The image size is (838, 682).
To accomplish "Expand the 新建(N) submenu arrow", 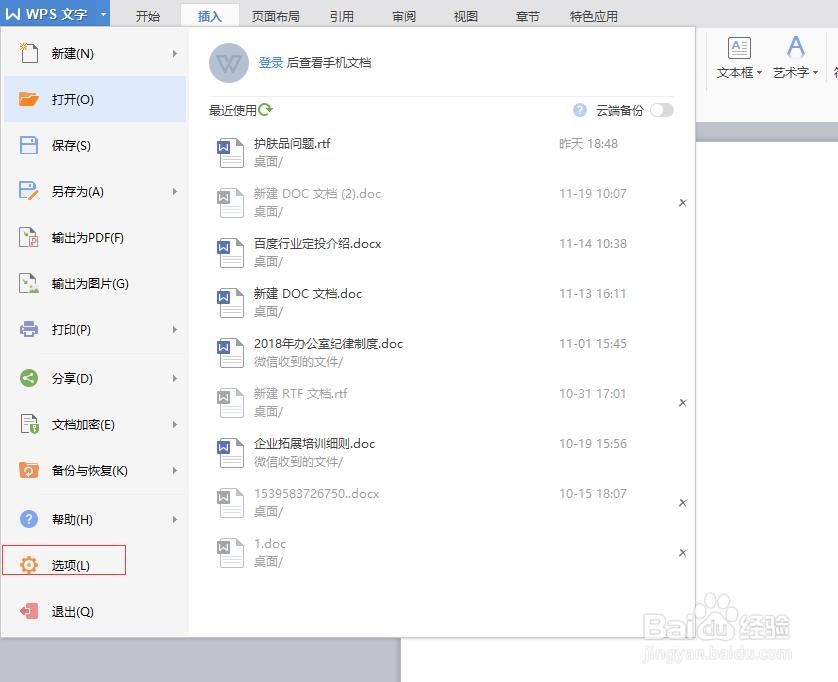I will click(175, 53).
